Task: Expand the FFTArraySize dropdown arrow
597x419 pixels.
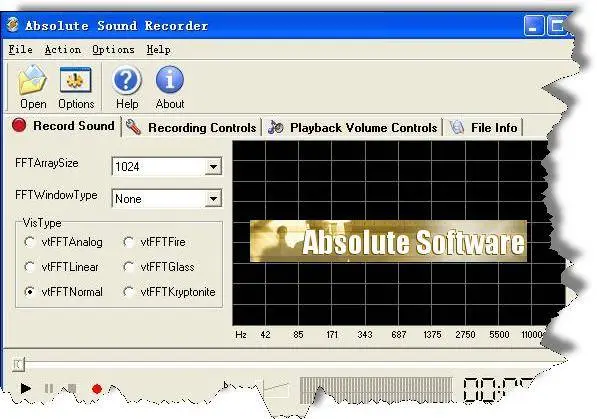Action: click(213, 167)
